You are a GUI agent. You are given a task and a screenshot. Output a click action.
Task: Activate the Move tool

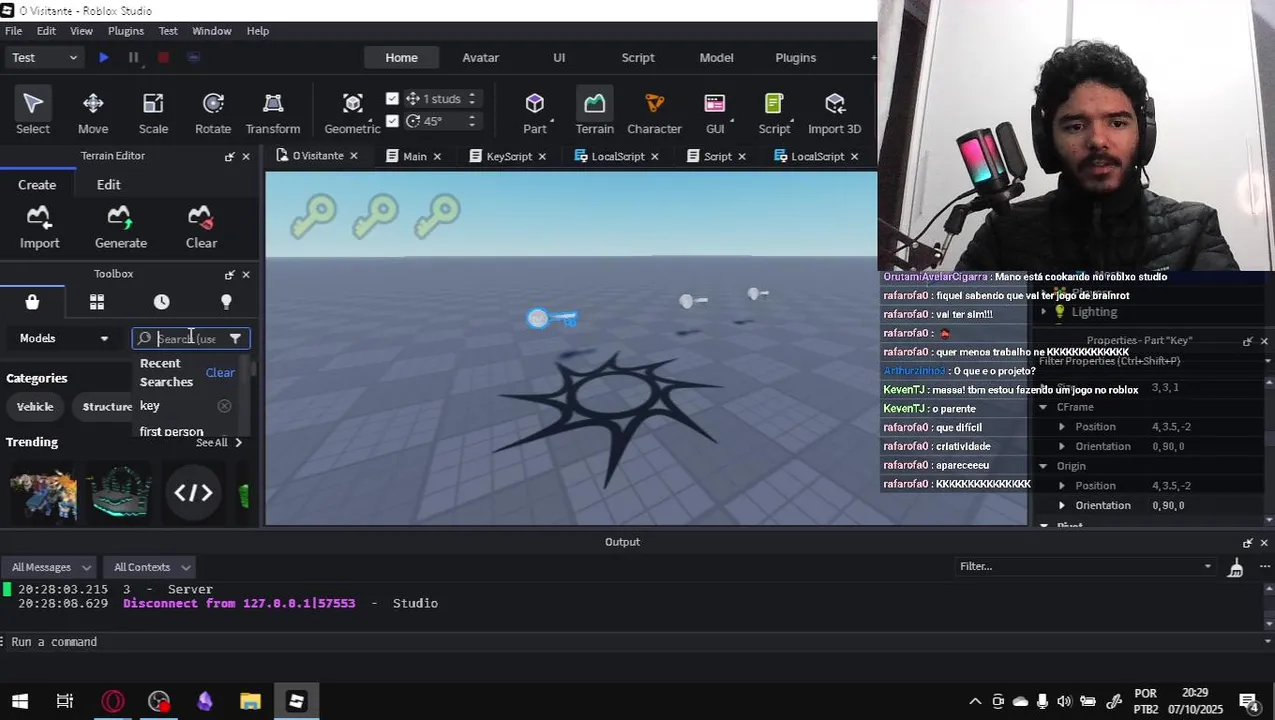(93, 112)
